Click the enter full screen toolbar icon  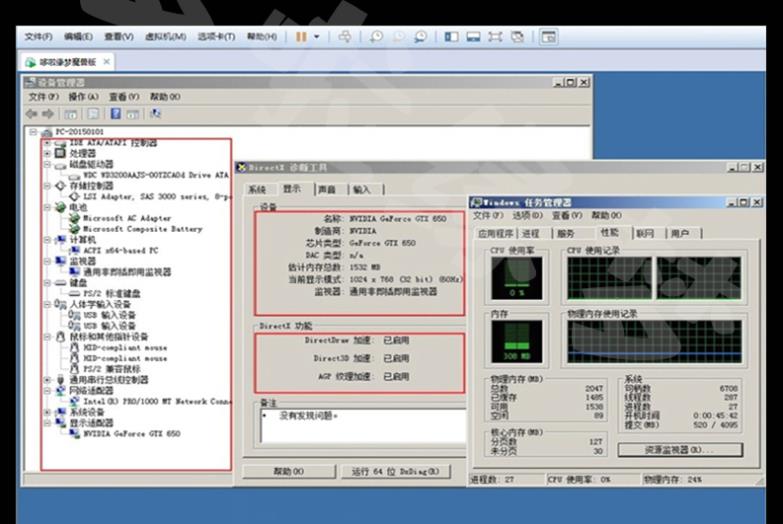pos(495,37)
